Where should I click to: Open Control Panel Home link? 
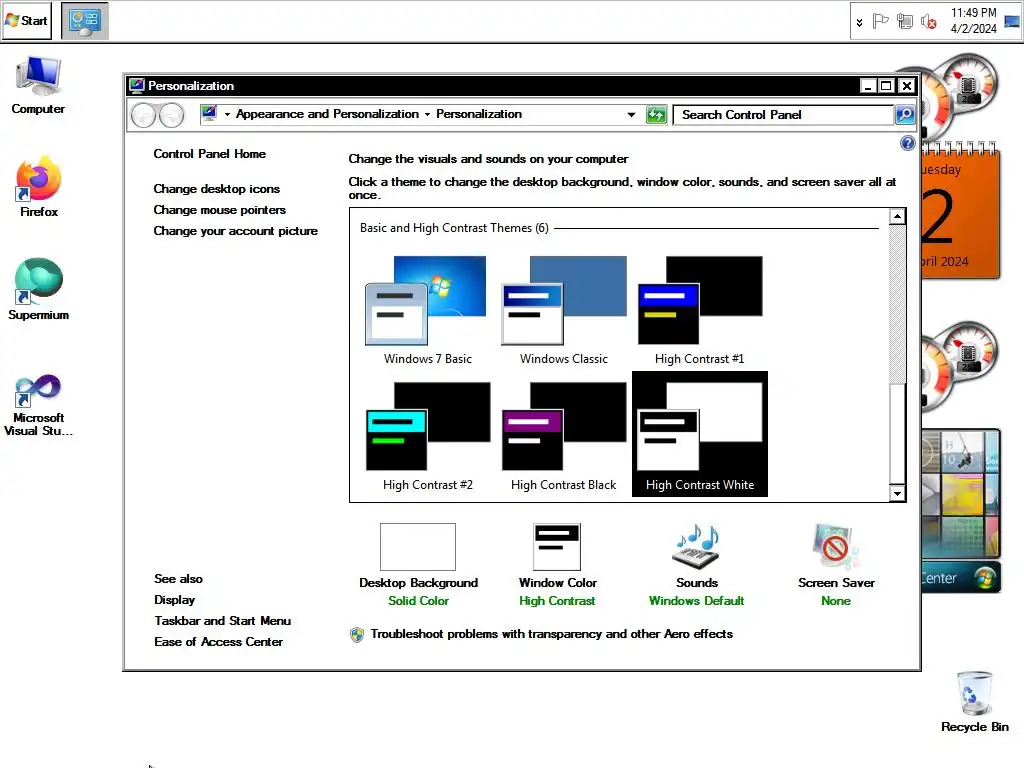[210, 154]
